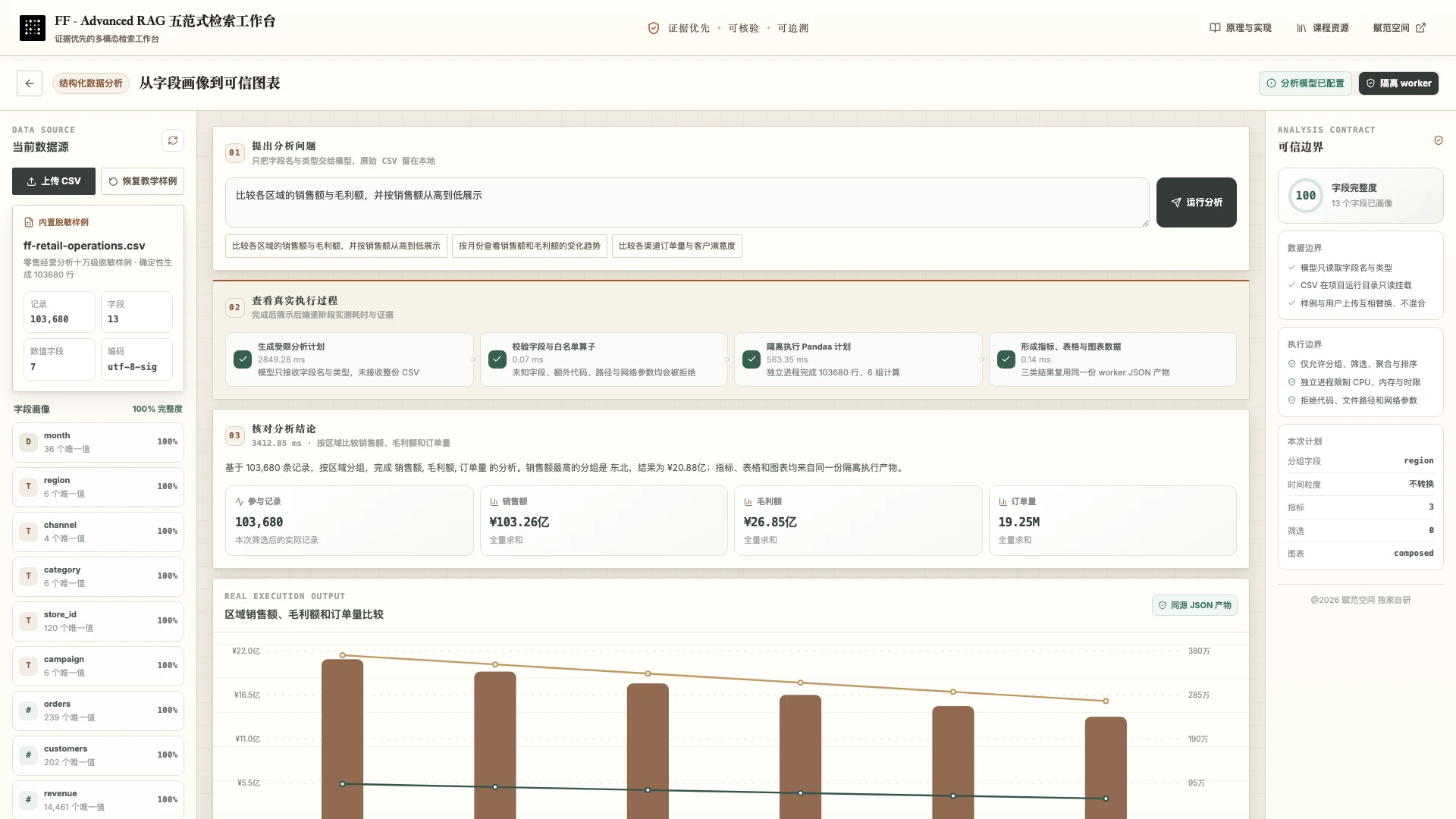This screenshot has height=819, width=1456.
Task: Go back with the left arrow button
Action: (30, 83)
